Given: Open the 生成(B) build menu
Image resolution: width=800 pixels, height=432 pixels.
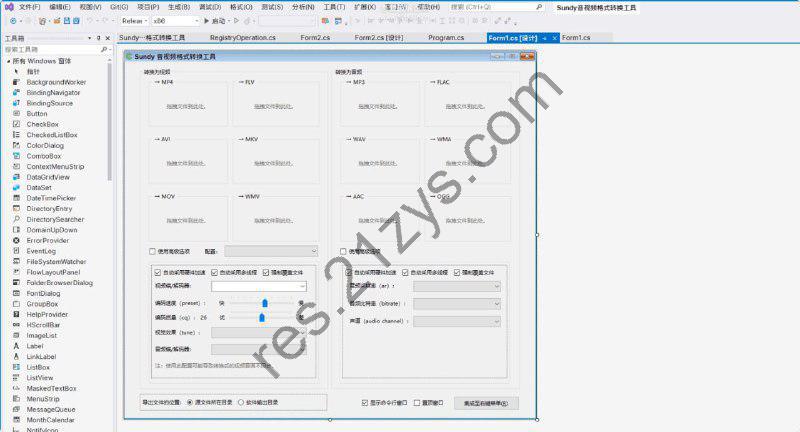Looking at the screenshot, I should [x=179, y=7].
